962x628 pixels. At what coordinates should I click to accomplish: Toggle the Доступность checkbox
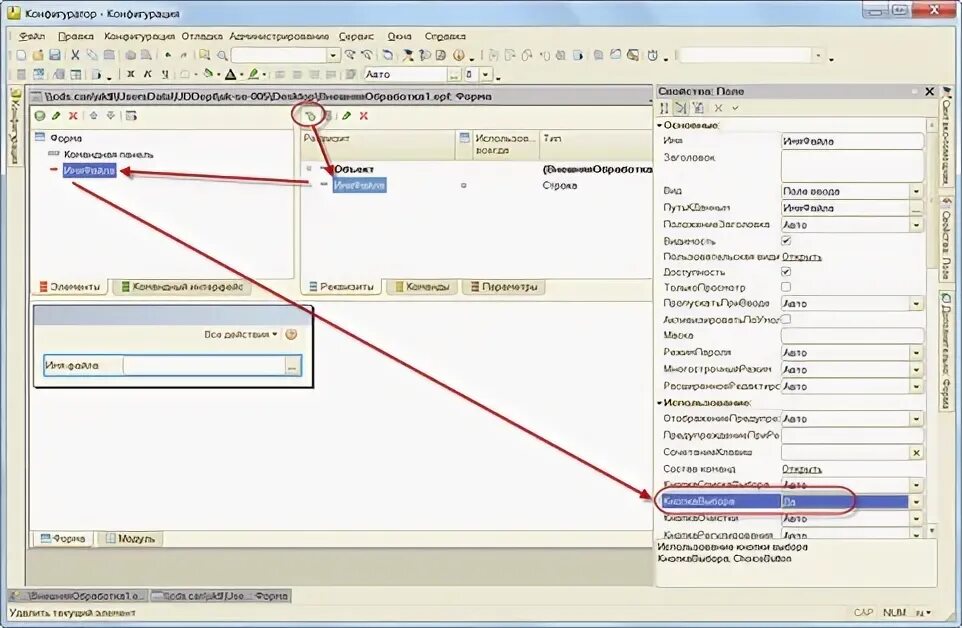(x=786, y=271)
